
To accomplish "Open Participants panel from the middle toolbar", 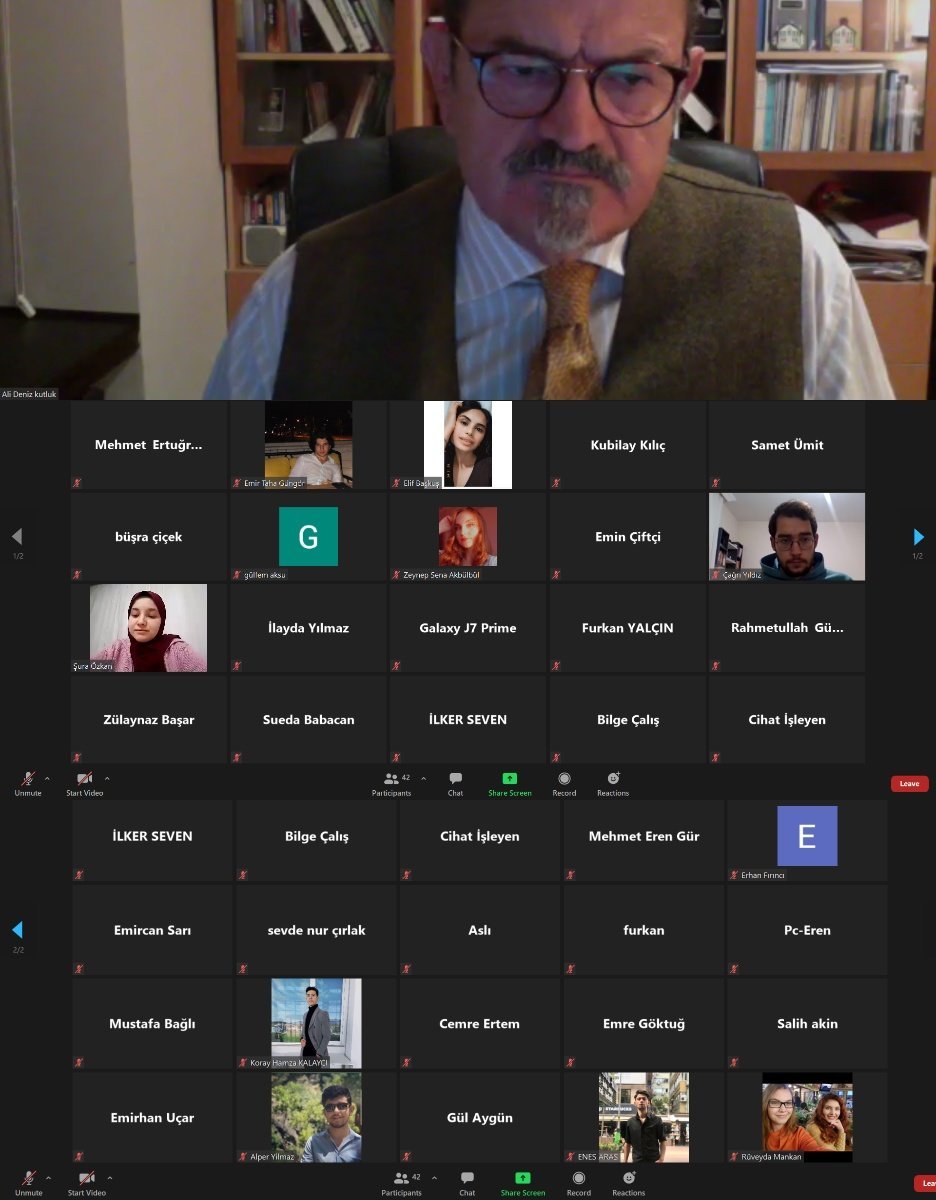I will pos(390,782).
